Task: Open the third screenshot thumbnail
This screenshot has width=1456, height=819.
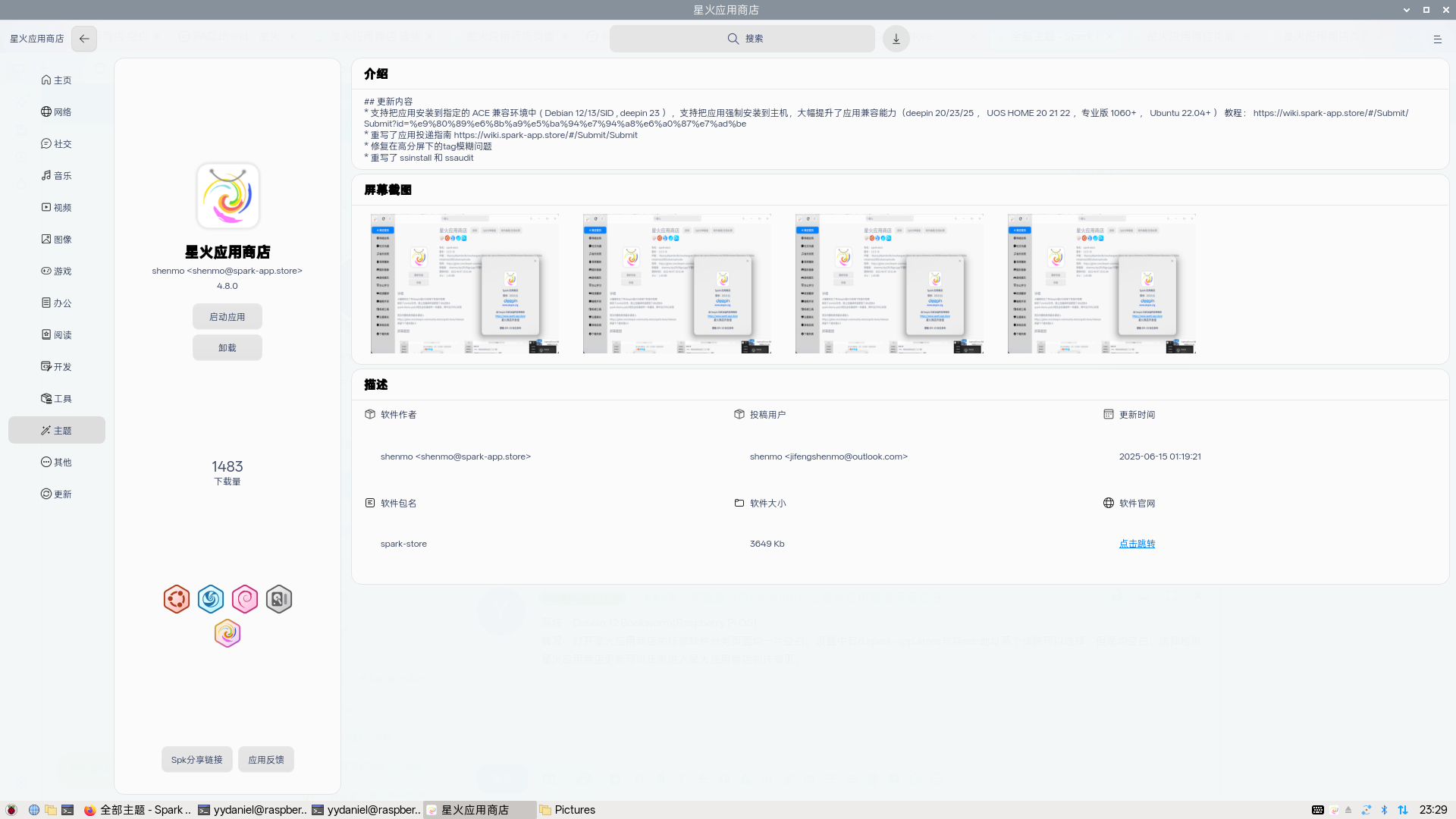Action: 890,284
